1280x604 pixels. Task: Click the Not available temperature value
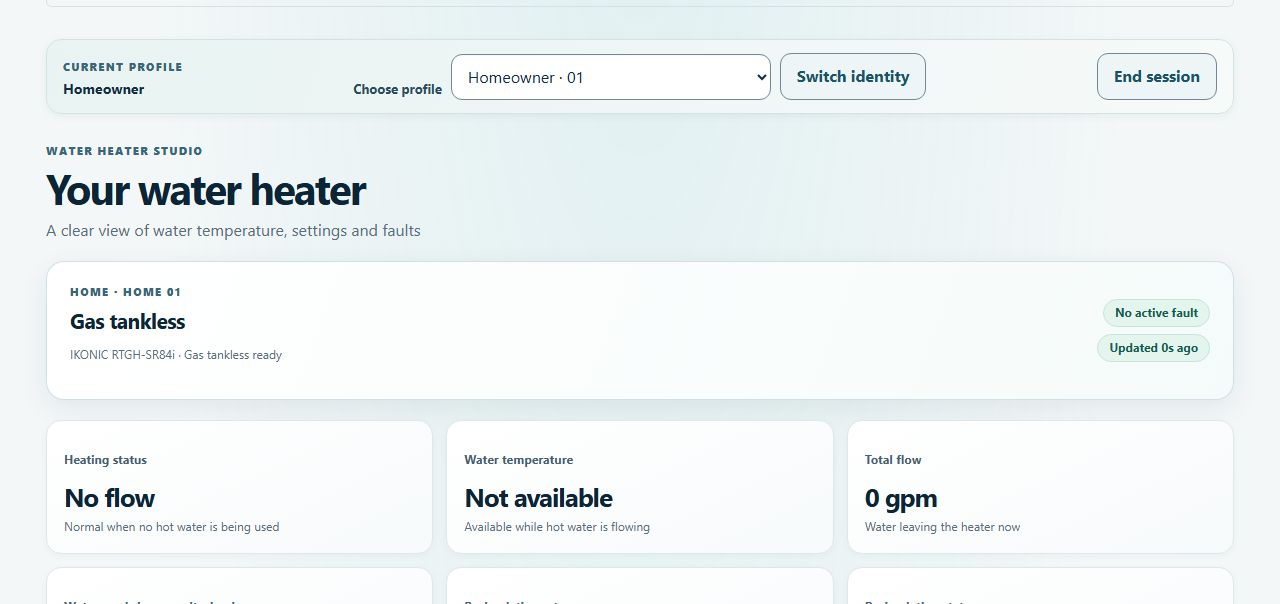pyautogui.click(x=539, y=498)
